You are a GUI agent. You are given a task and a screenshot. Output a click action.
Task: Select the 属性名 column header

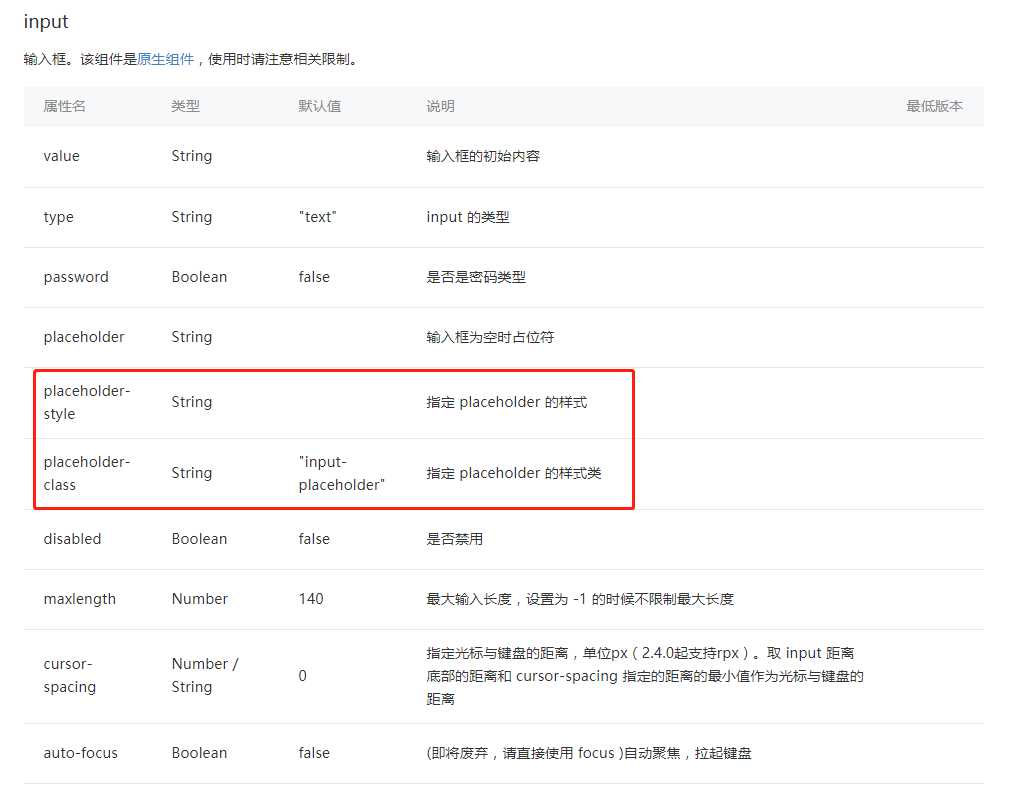coord(63,106)
